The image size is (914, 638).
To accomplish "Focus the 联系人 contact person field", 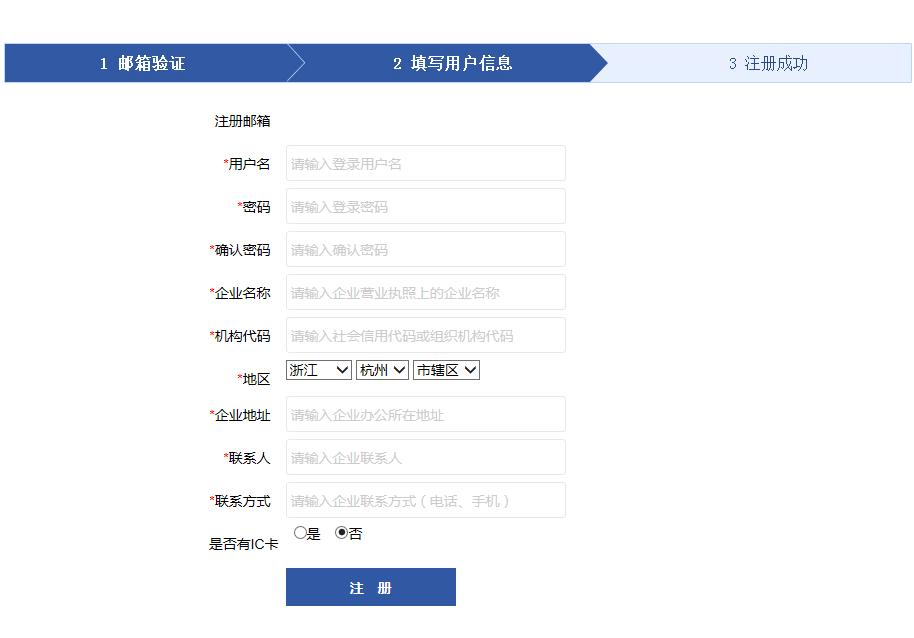I will tap(425, 457).
